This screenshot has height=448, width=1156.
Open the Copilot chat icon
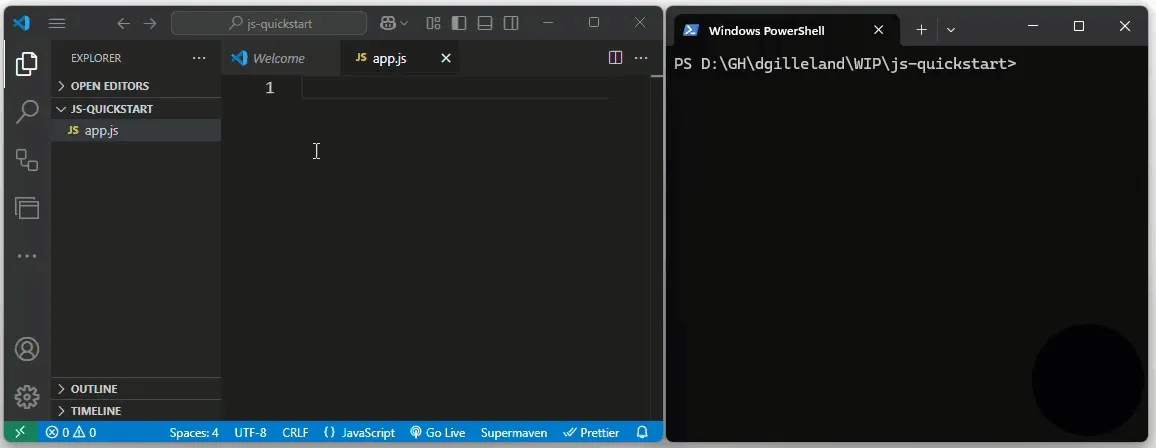tap(388, 24)
